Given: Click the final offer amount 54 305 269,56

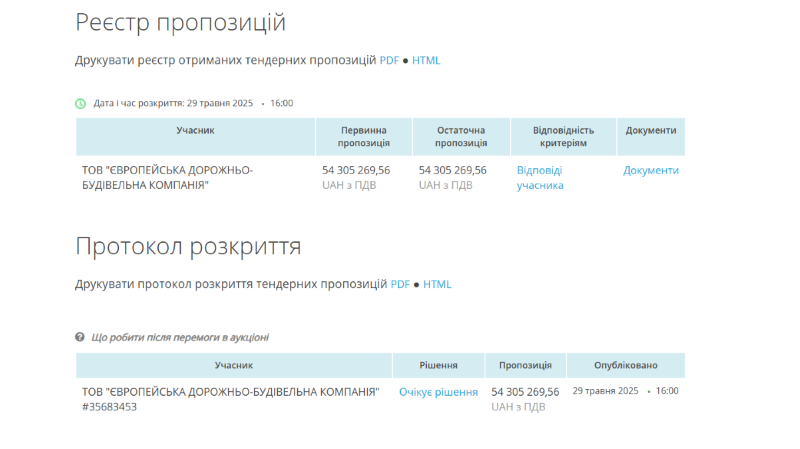Looking at the screenshot, I should point(453,170).
